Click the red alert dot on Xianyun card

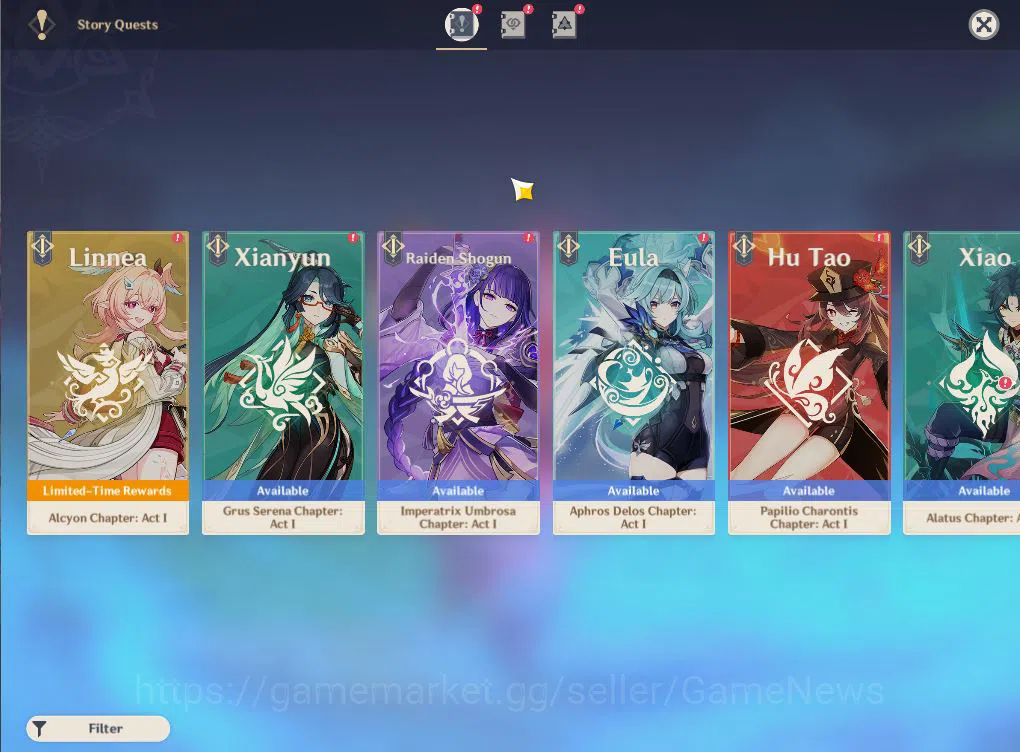tap(353, 238)
